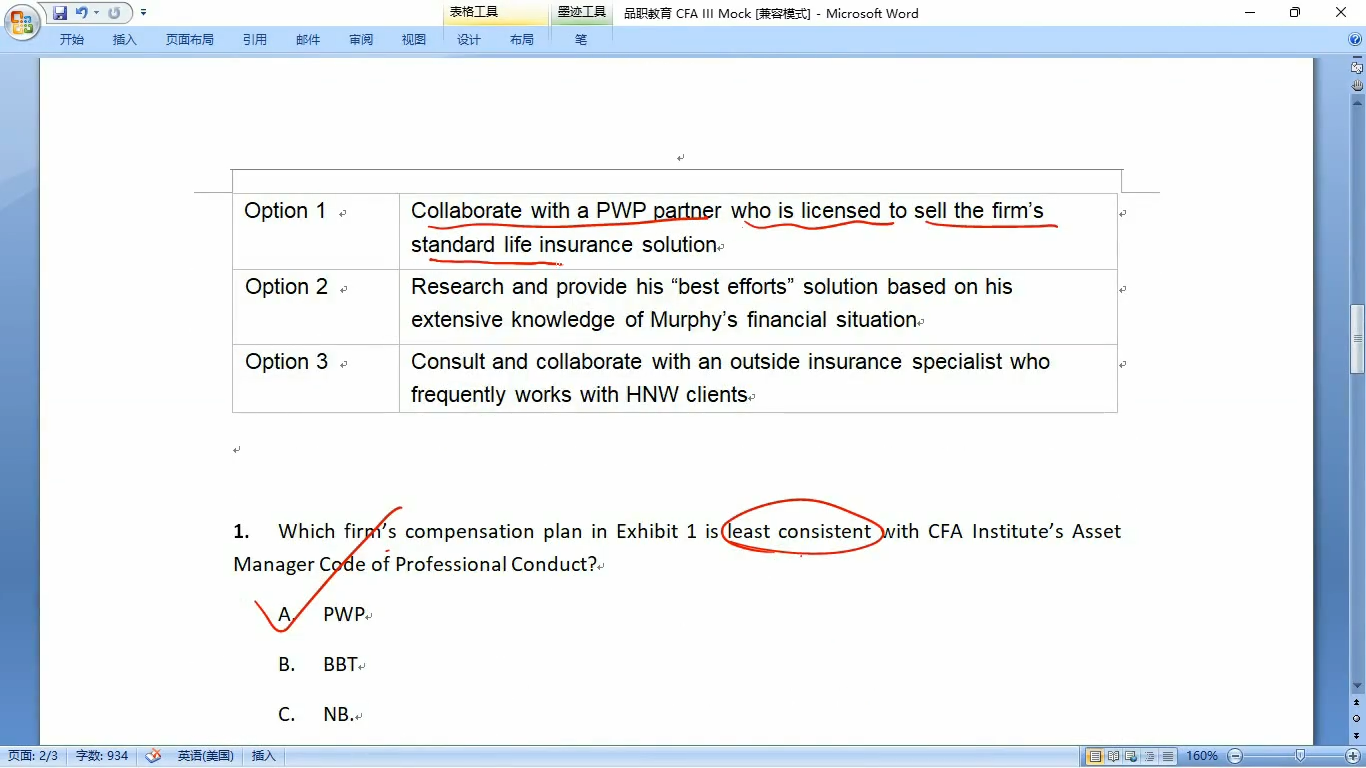Select the 引用 tab
The width and height of the screenshot is (1366, 768).
click(x=255, y=40)
